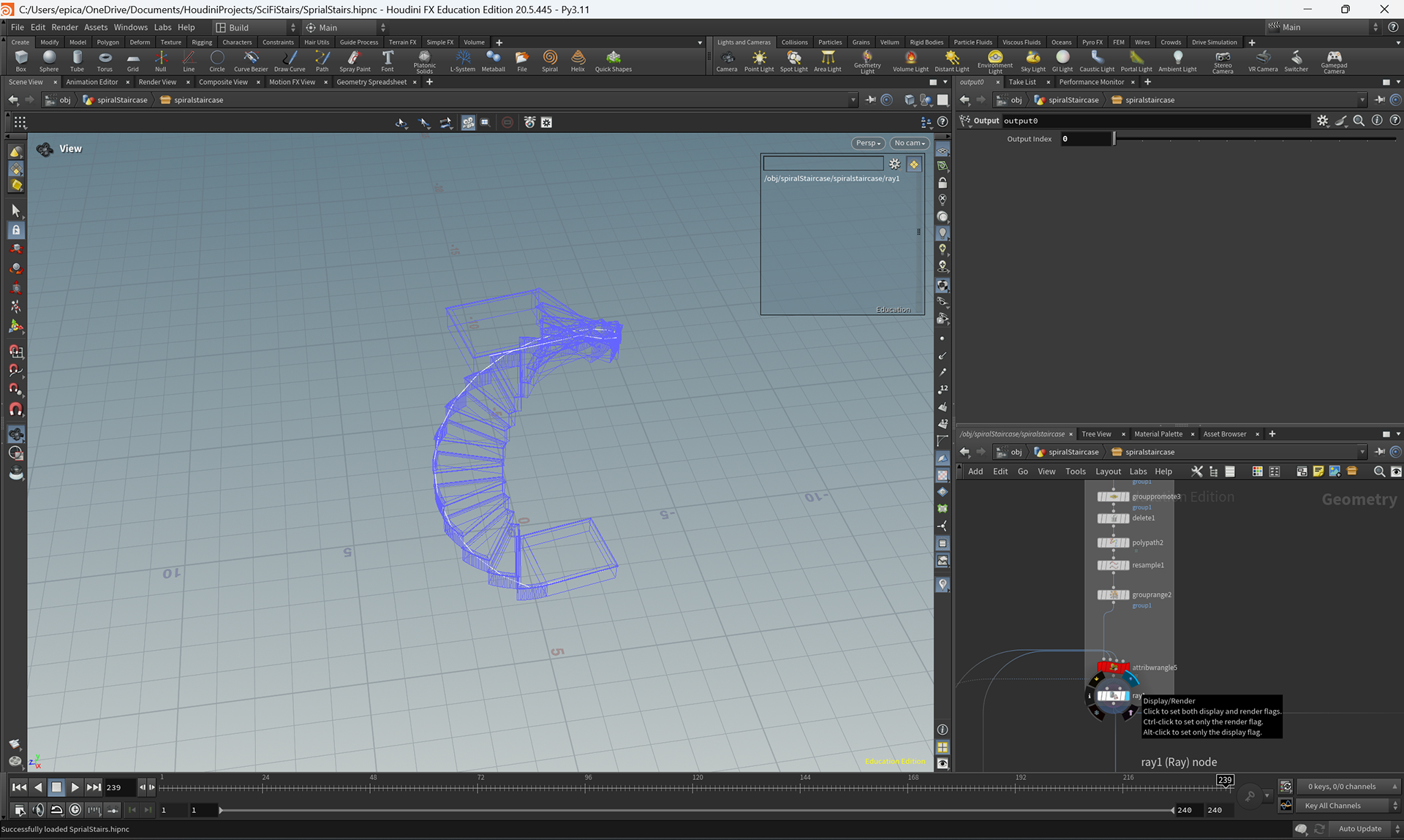Select the Platonic Solids tool
The height and width of the screenshot is (840, 1404).
[x=424, y=61]
